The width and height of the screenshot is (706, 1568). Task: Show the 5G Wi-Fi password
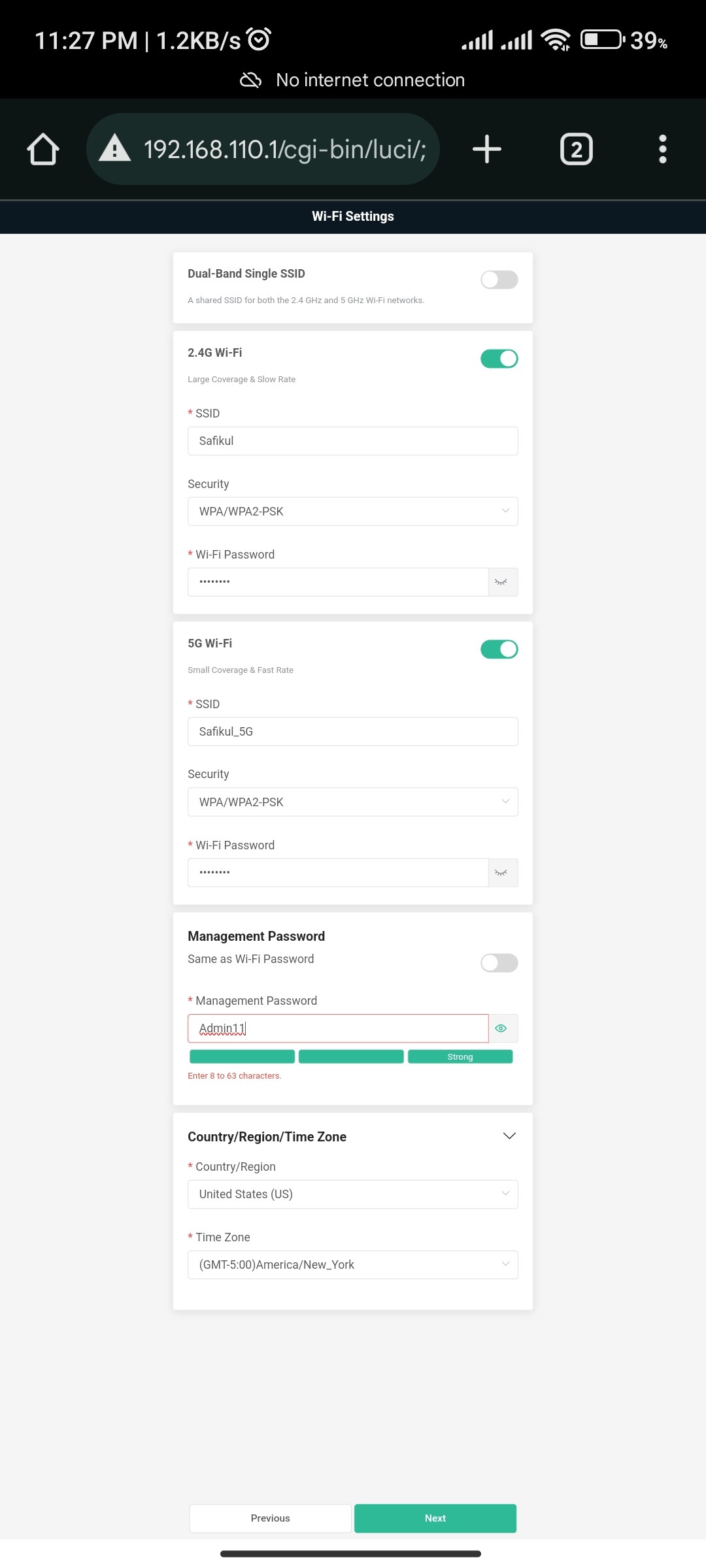coord(501,873)
